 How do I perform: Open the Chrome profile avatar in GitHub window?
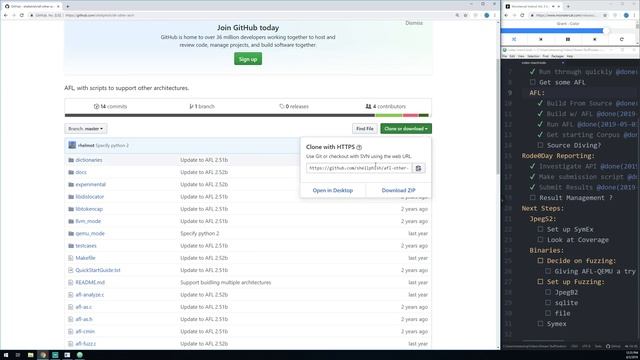(x=486, y=15)
